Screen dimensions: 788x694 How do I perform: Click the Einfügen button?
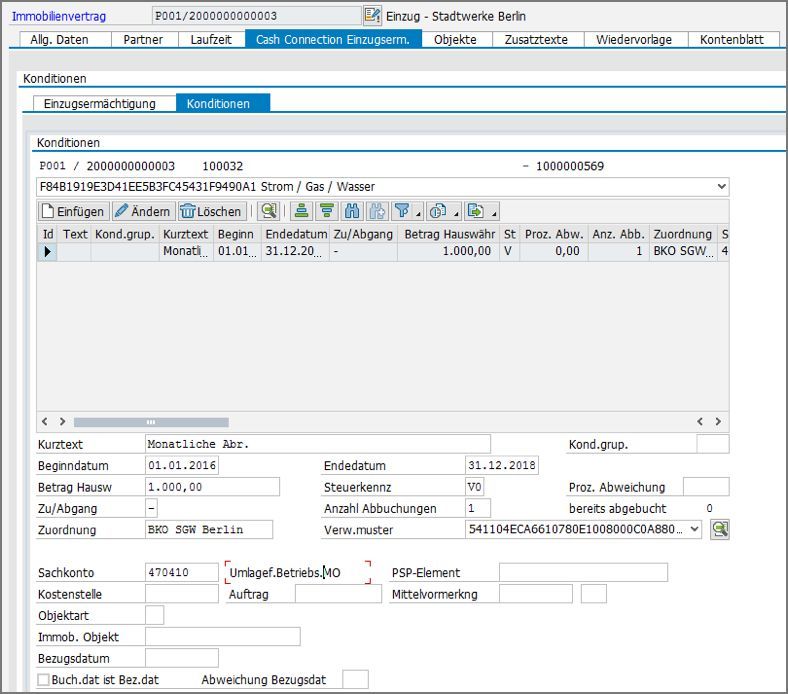pyautogui.click(x=73, y=211)
